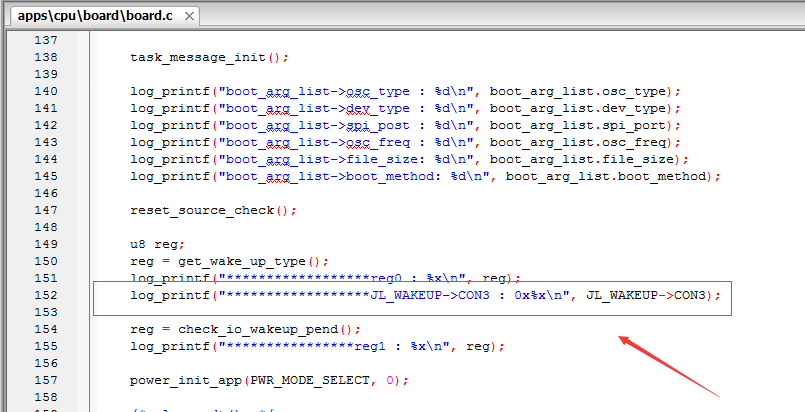Click reset_source_check() call
The height and width of the screenshot is (412, 805).
point(213,210)
